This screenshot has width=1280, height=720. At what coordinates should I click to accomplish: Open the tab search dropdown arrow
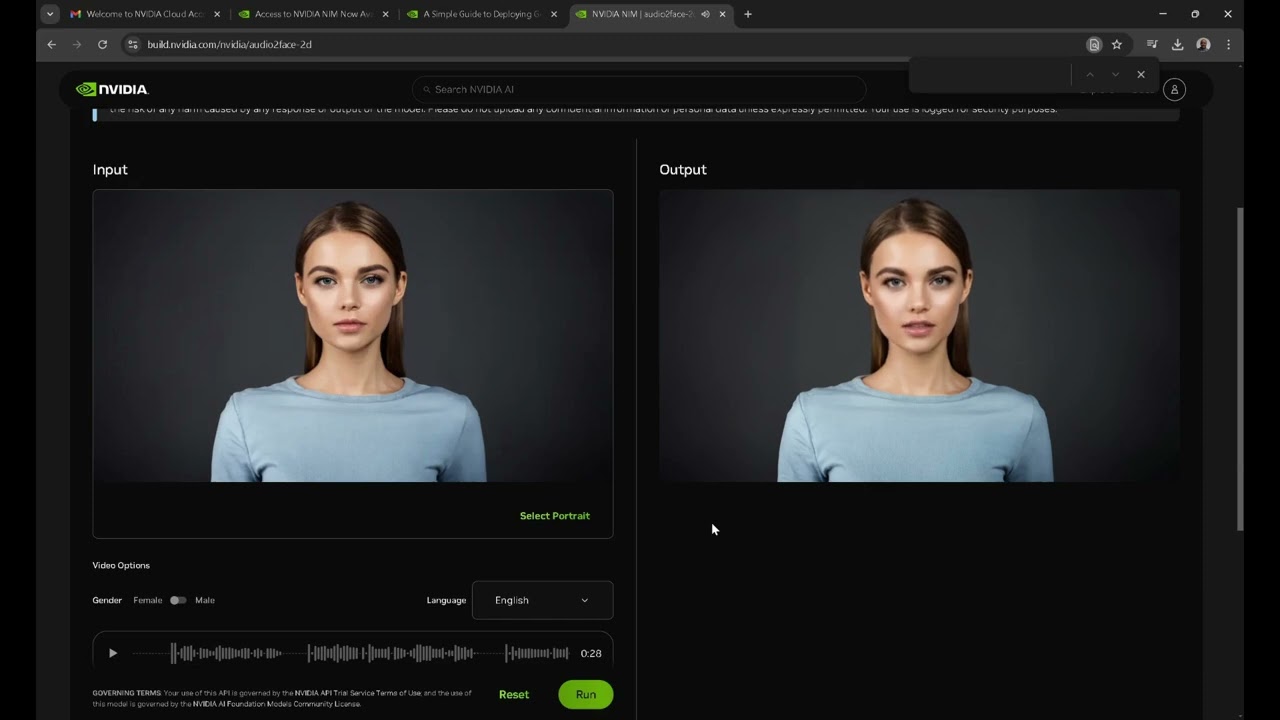click(x=49, y=14)
